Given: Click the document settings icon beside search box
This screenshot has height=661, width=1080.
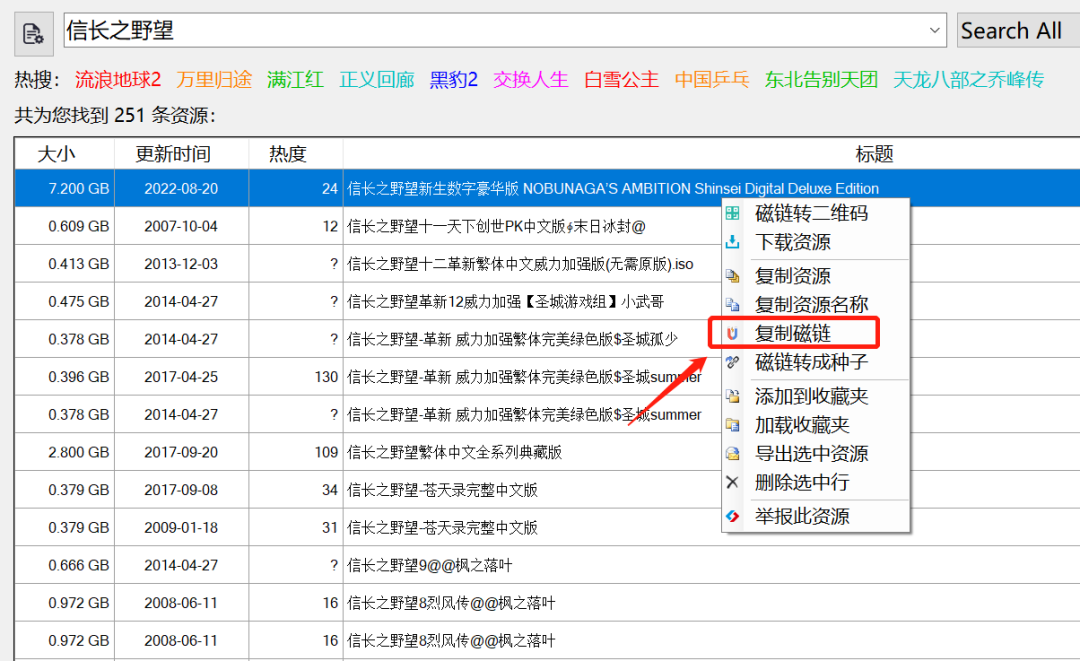Looking at the screenshot, I should point(33,33).
